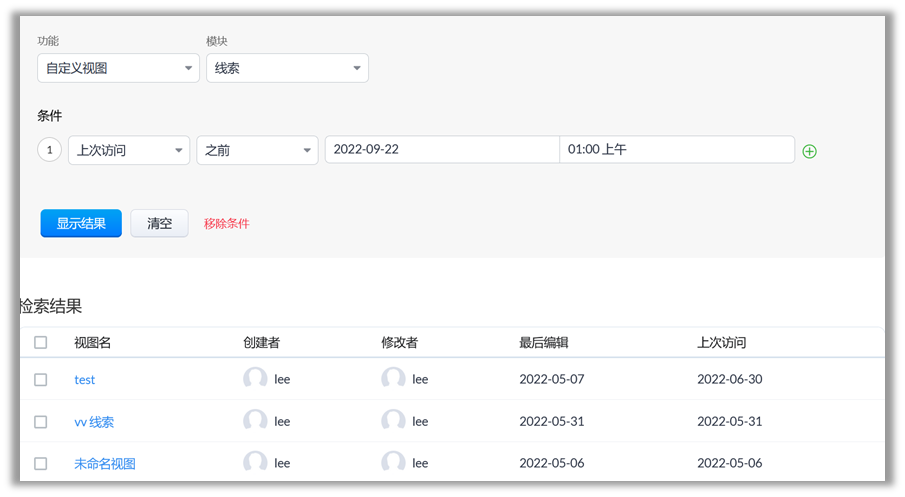Click the green plus add-condition icon
The height and width of the screenshot is (497, 905).
810,152
